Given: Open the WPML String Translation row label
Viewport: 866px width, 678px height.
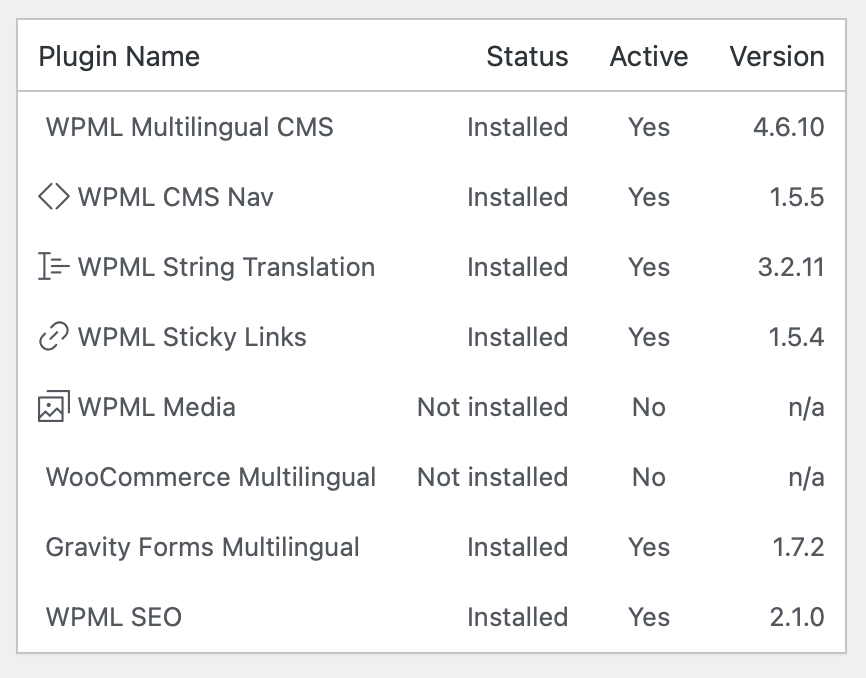Looking at the screenshot, I should coord(226,267).
